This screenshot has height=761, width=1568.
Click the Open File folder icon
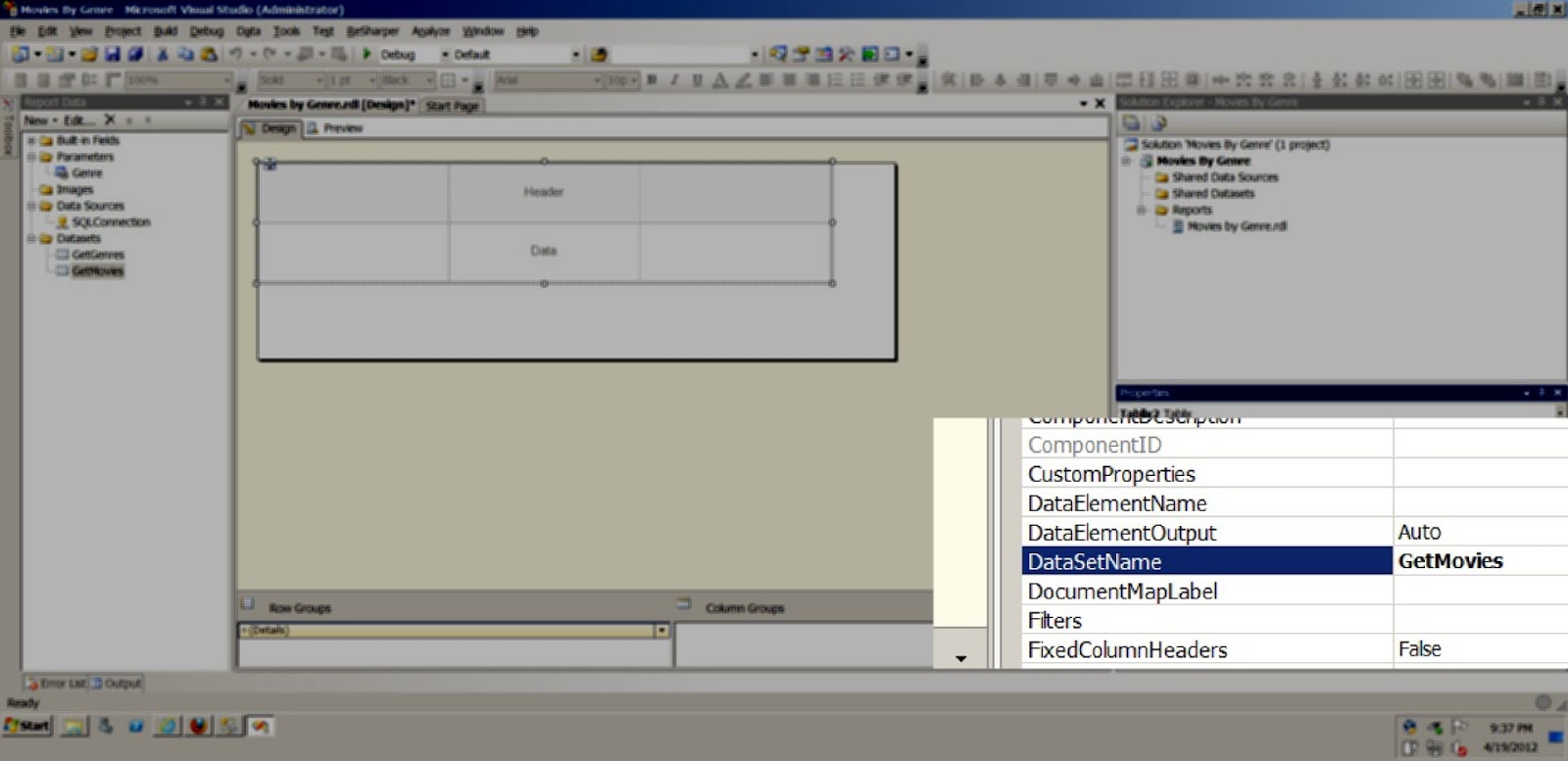point(89,55)
